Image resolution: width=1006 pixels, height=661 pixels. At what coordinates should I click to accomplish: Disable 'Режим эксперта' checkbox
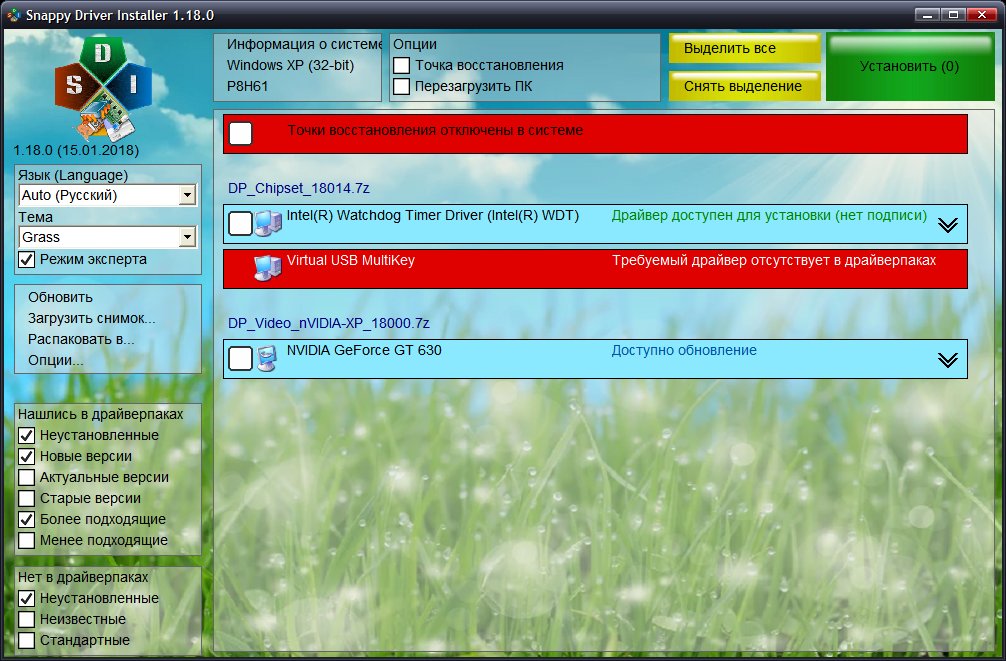pos(27,260)
